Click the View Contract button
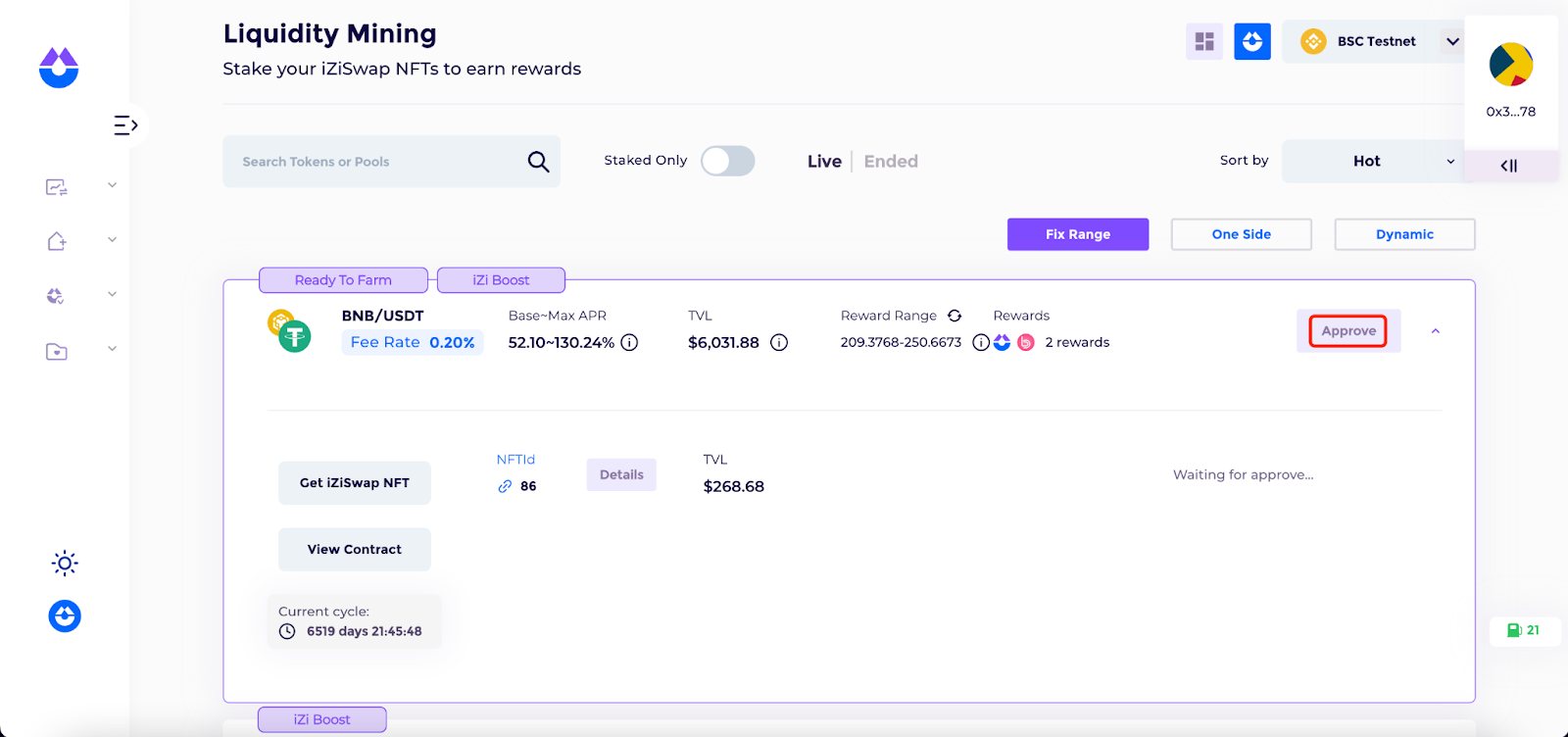 click(355, 550)
